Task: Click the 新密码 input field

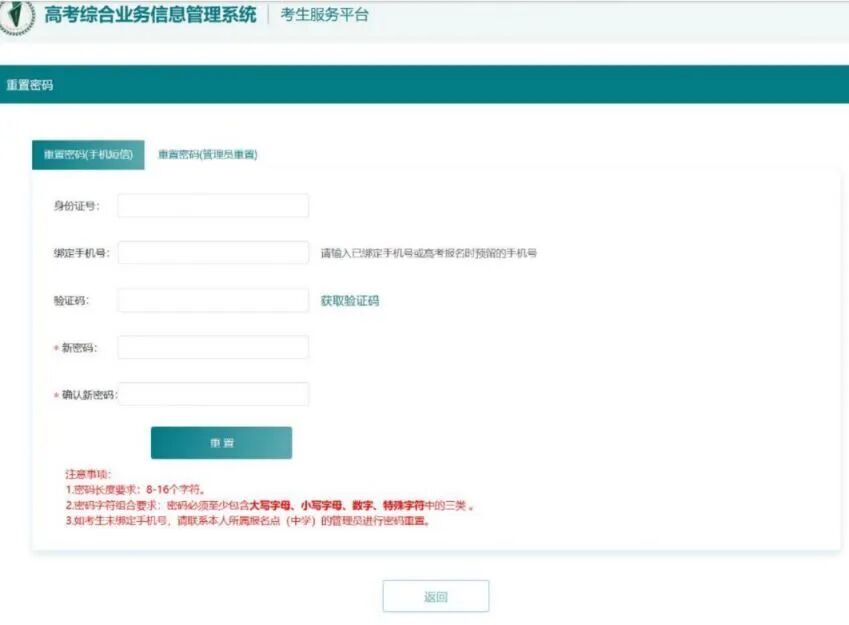Action: tap(213, 347)
